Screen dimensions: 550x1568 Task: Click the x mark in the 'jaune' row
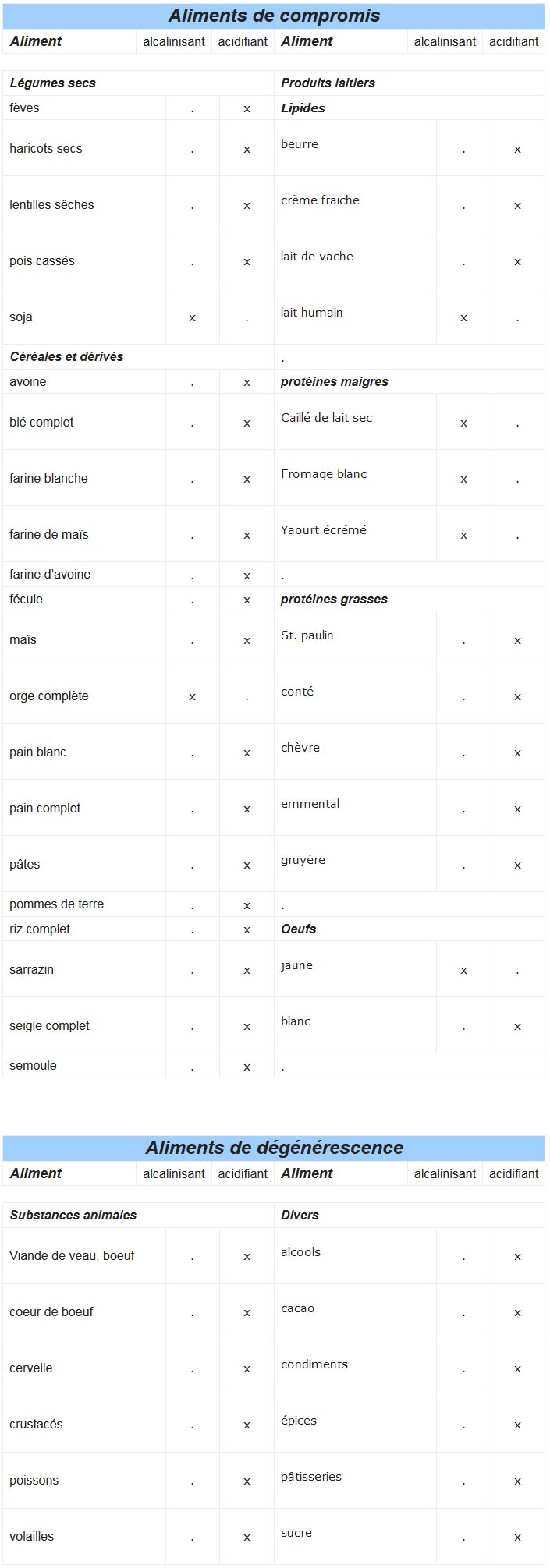(x=463, y=971)
